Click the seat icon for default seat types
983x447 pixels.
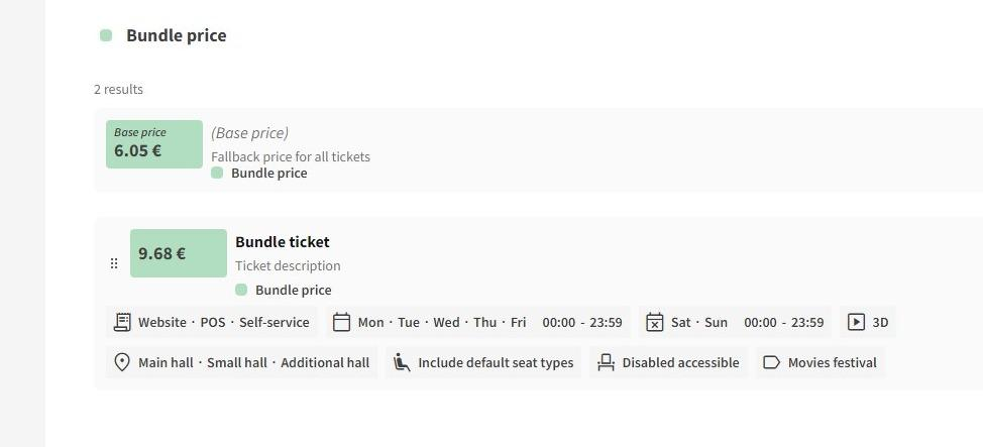pos(402,362)
